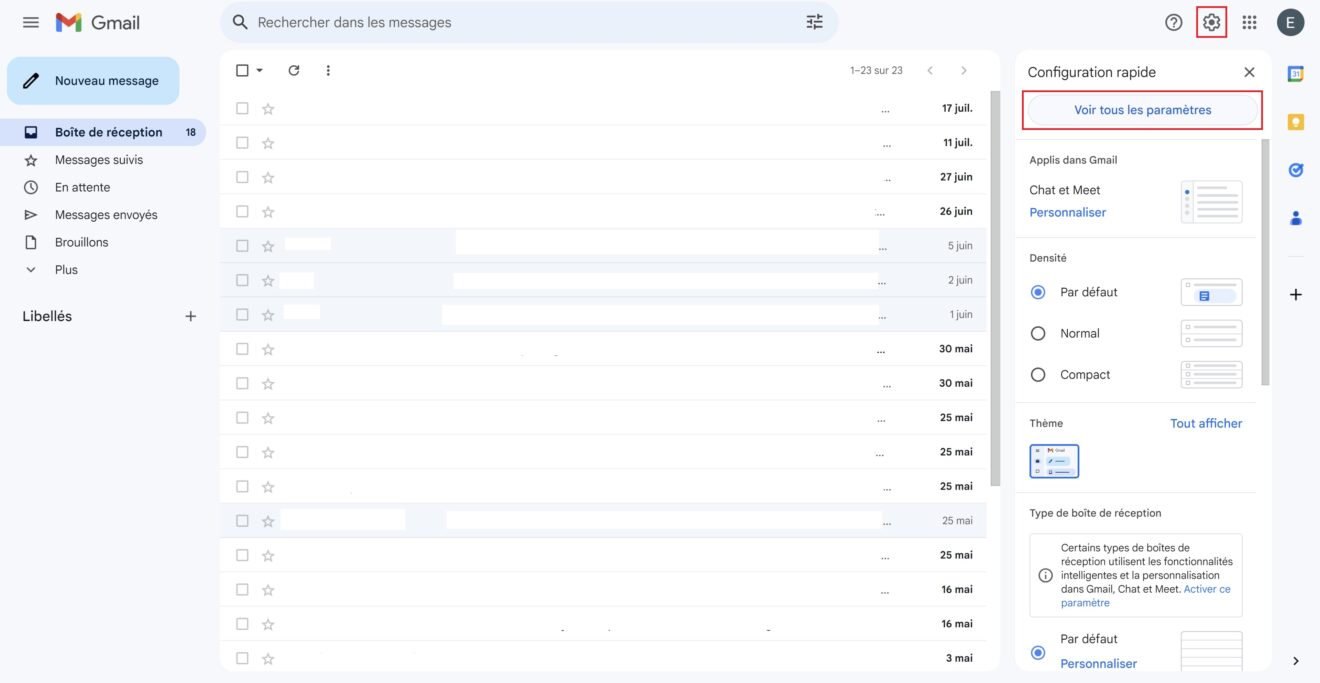Select the message dated 26 juin

click(x=242, y=211)
